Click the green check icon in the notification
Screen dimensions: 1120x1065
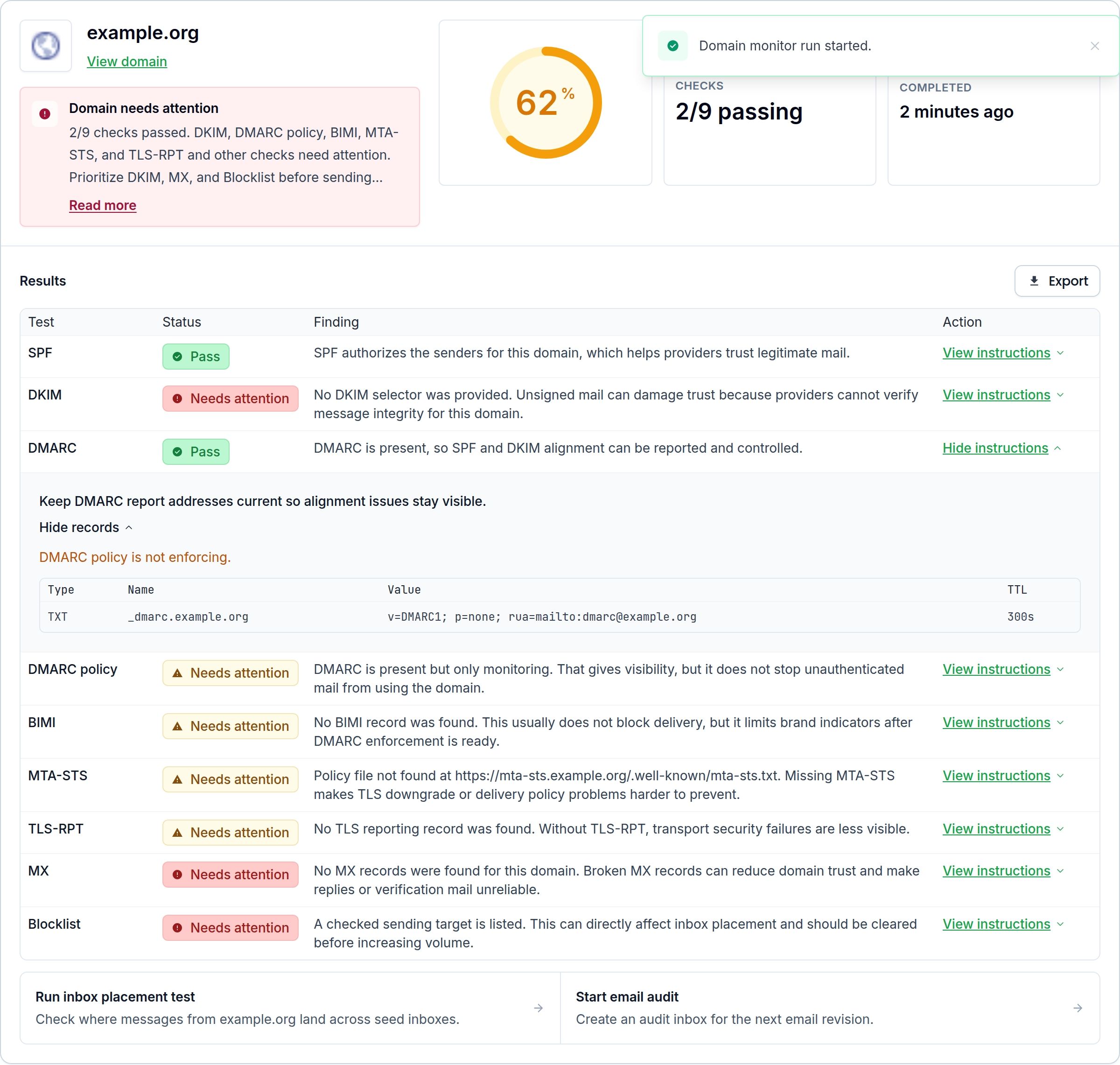[672, 46]
